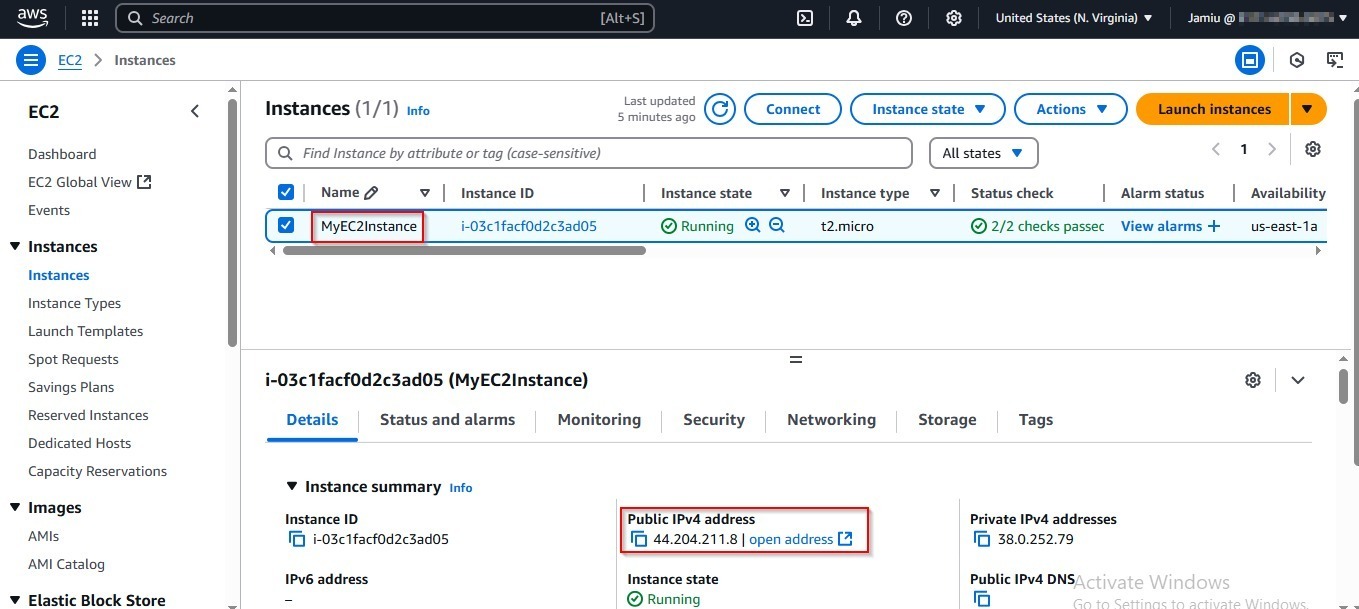Click the edit pencil beside Name column

371,193
